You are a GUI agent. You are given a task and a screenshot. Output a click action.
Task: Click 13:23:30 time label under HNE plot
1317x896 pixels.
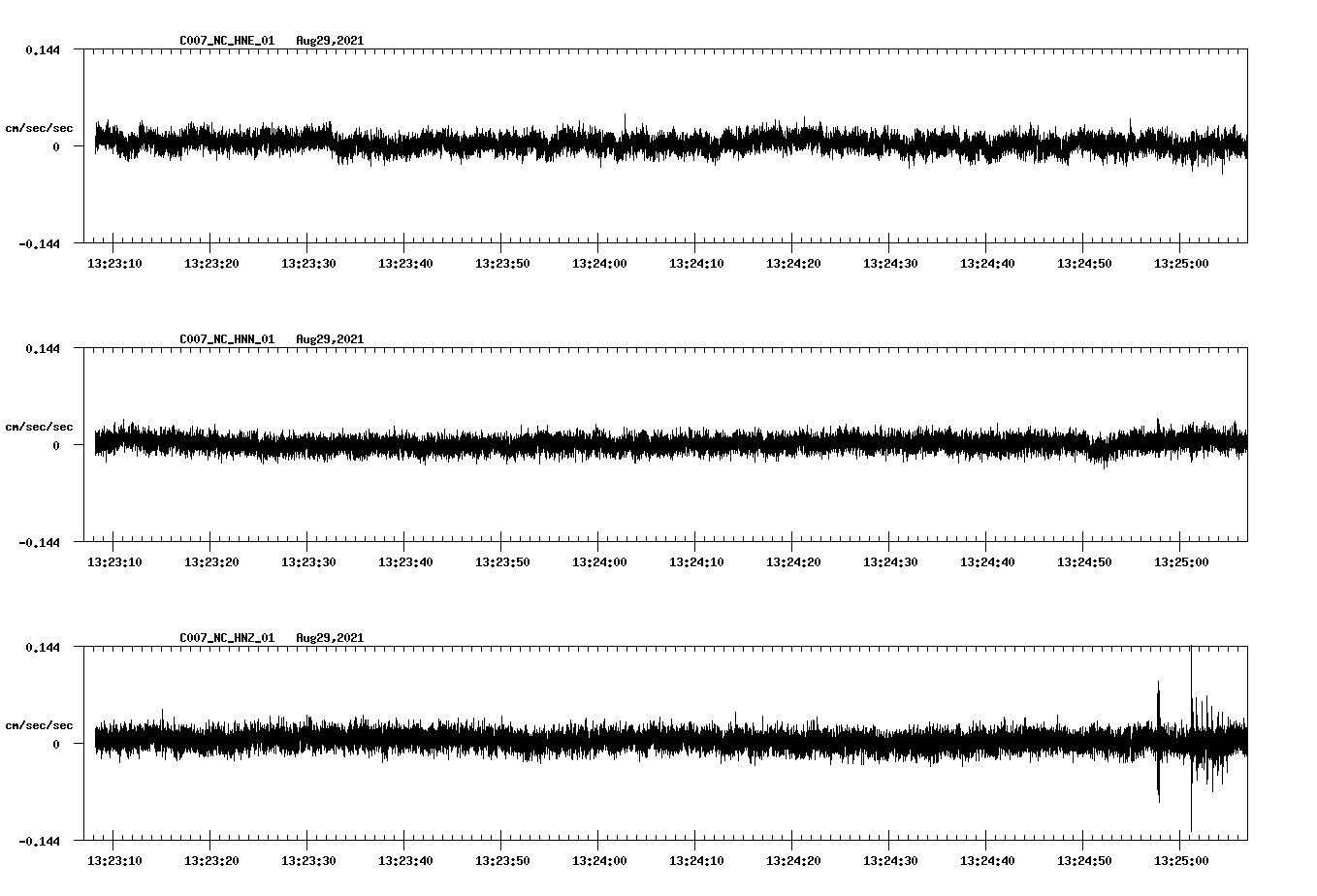tap(308, 263)
